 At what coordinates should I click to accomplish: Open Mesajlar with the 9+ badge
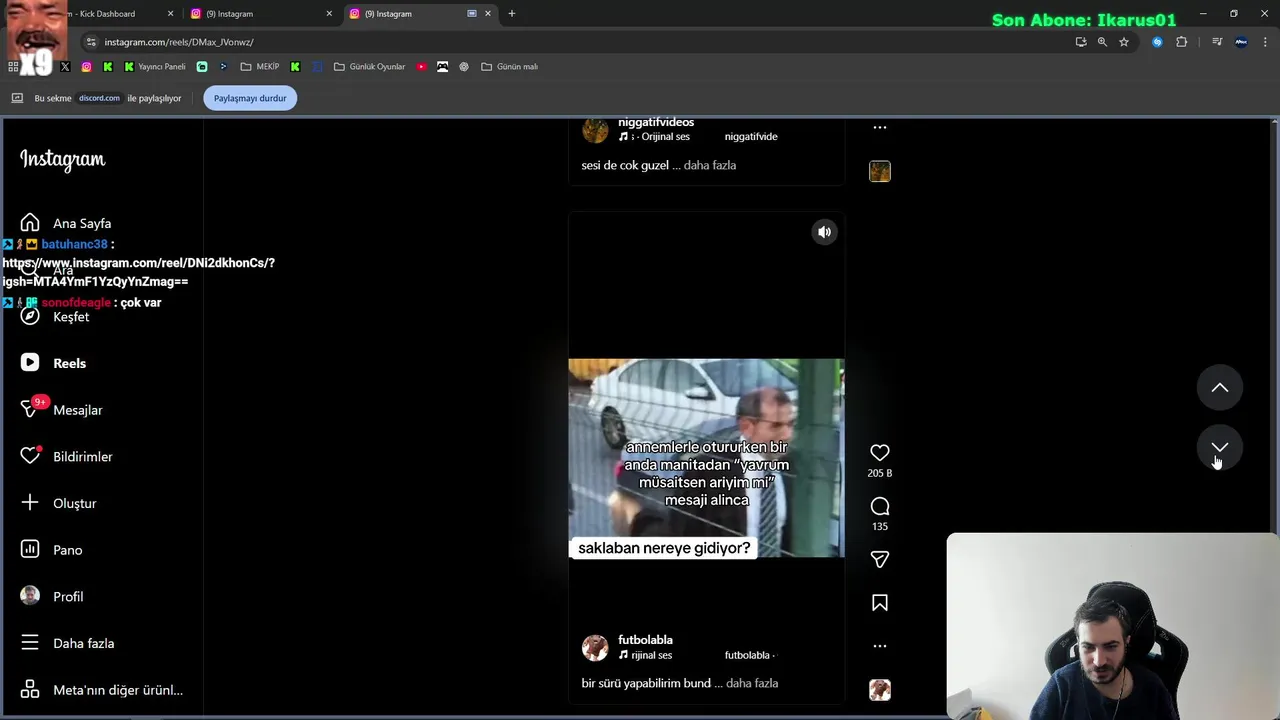[x=62, y=410]
